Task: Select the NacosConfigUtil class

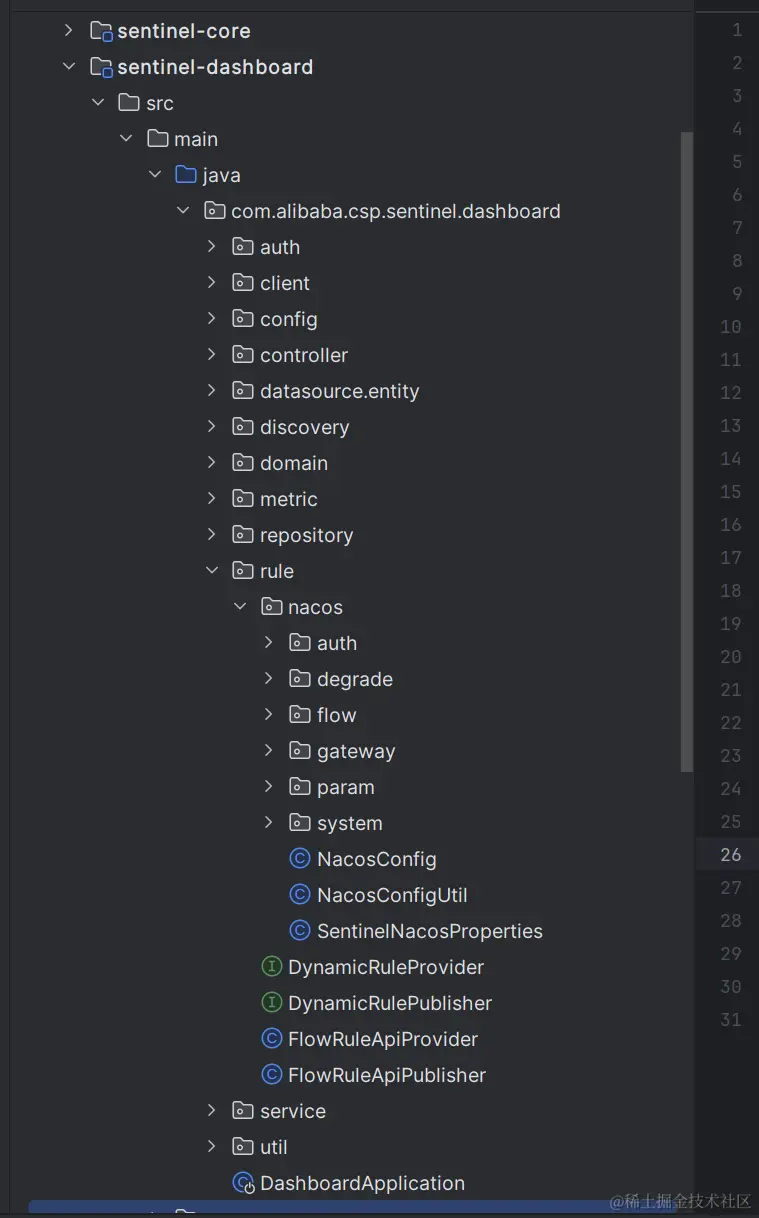Action: [x=392, y=895]
